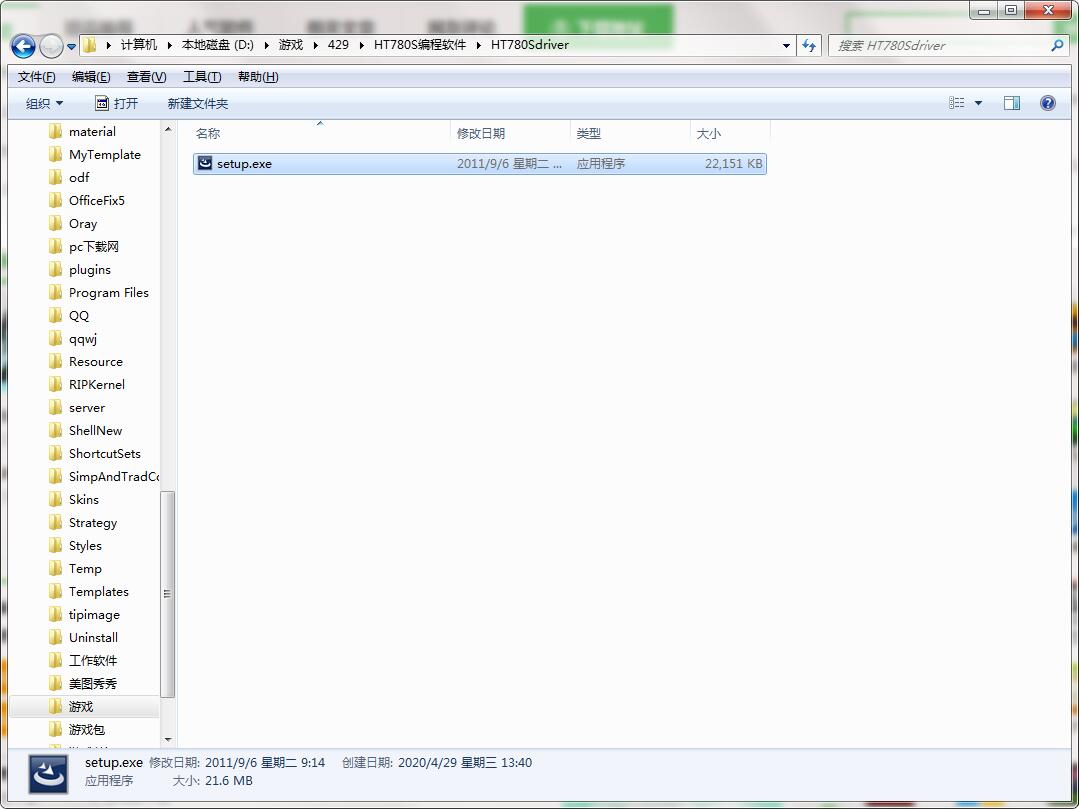Select the MyTemplate folder

104,155
